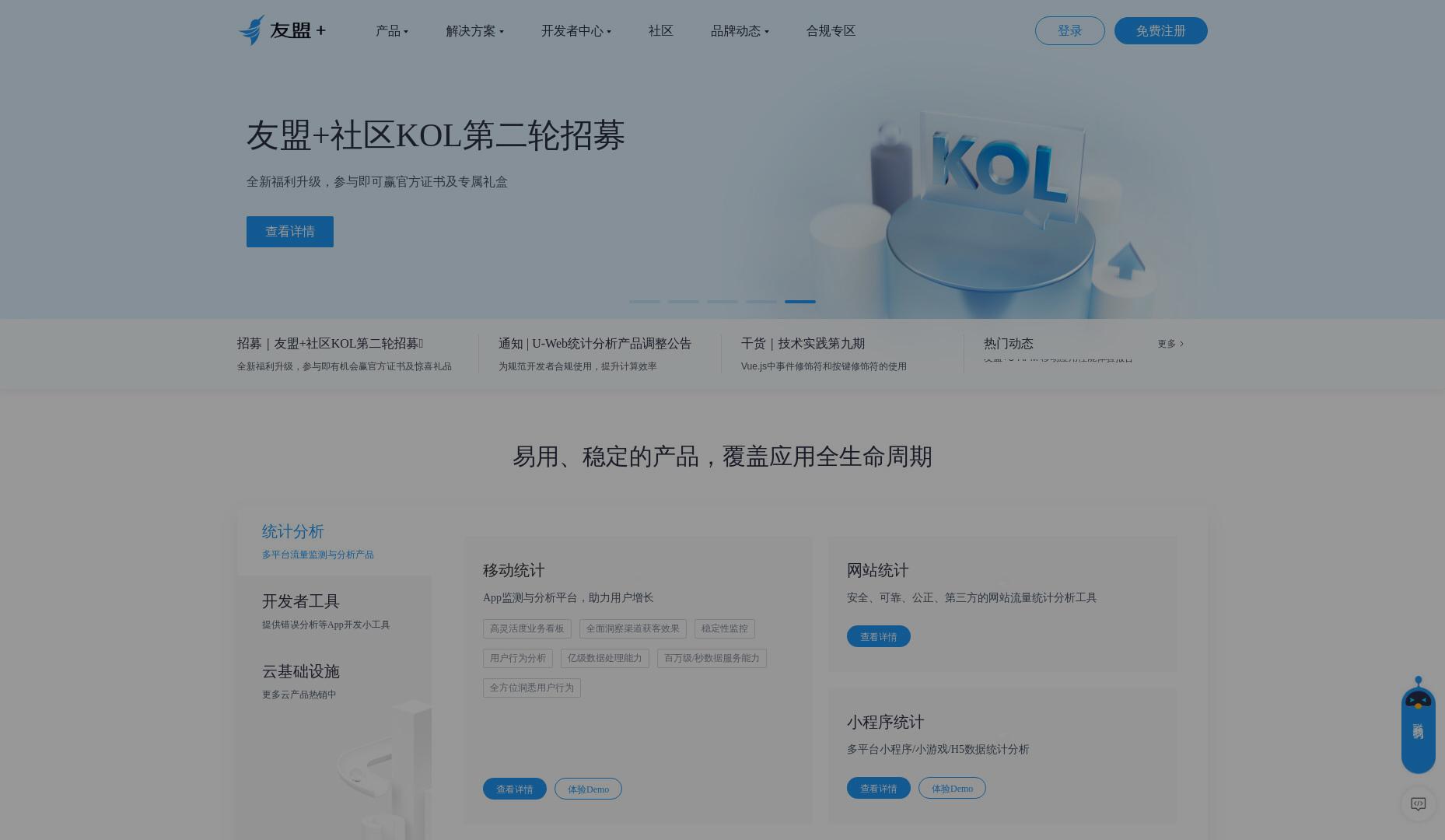This screenshot has width=1445, height=840.
Task: Click 查看详情 in 小程序统计 card
Action: point(879,788)
